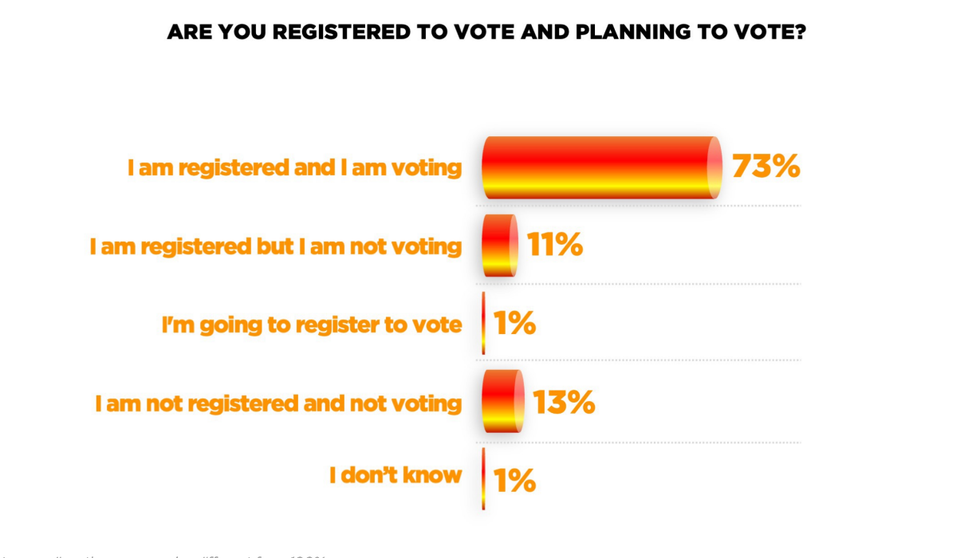The width and height of the screenshot is (980, 558).
Task: Click the chart title about registered voting
Action: click(486, 32)
